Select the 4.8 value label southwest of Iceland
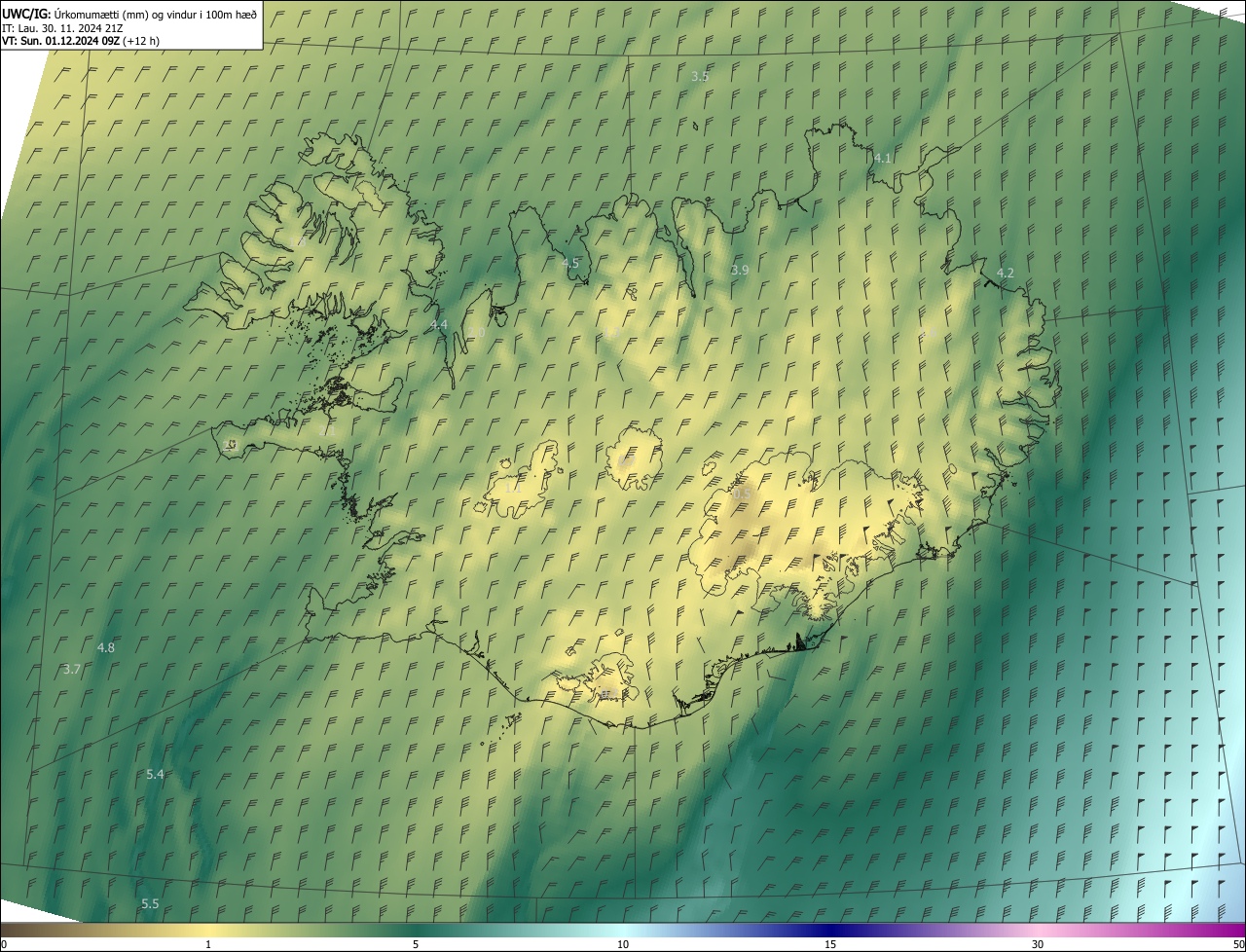Screen dimensions: 1246x952 (106, 648)
